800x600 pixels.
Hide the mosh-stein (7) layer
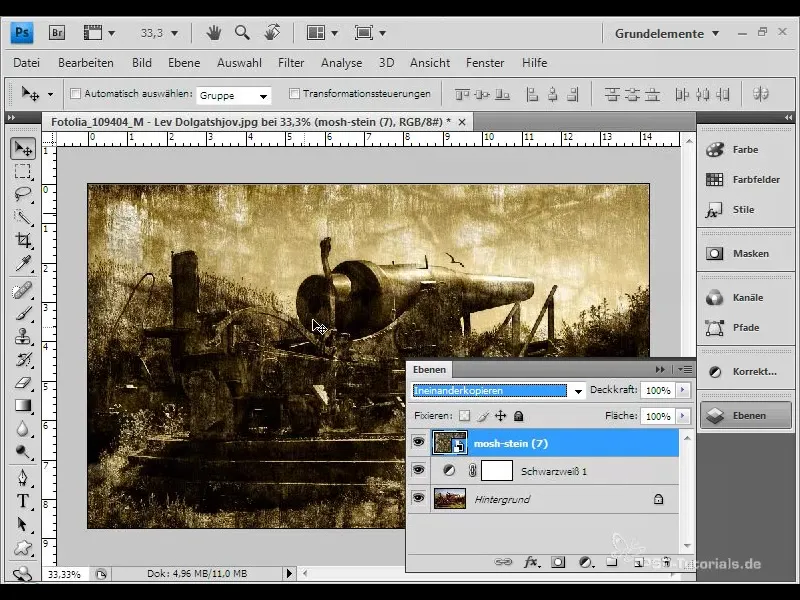click(x=418, y=442)
